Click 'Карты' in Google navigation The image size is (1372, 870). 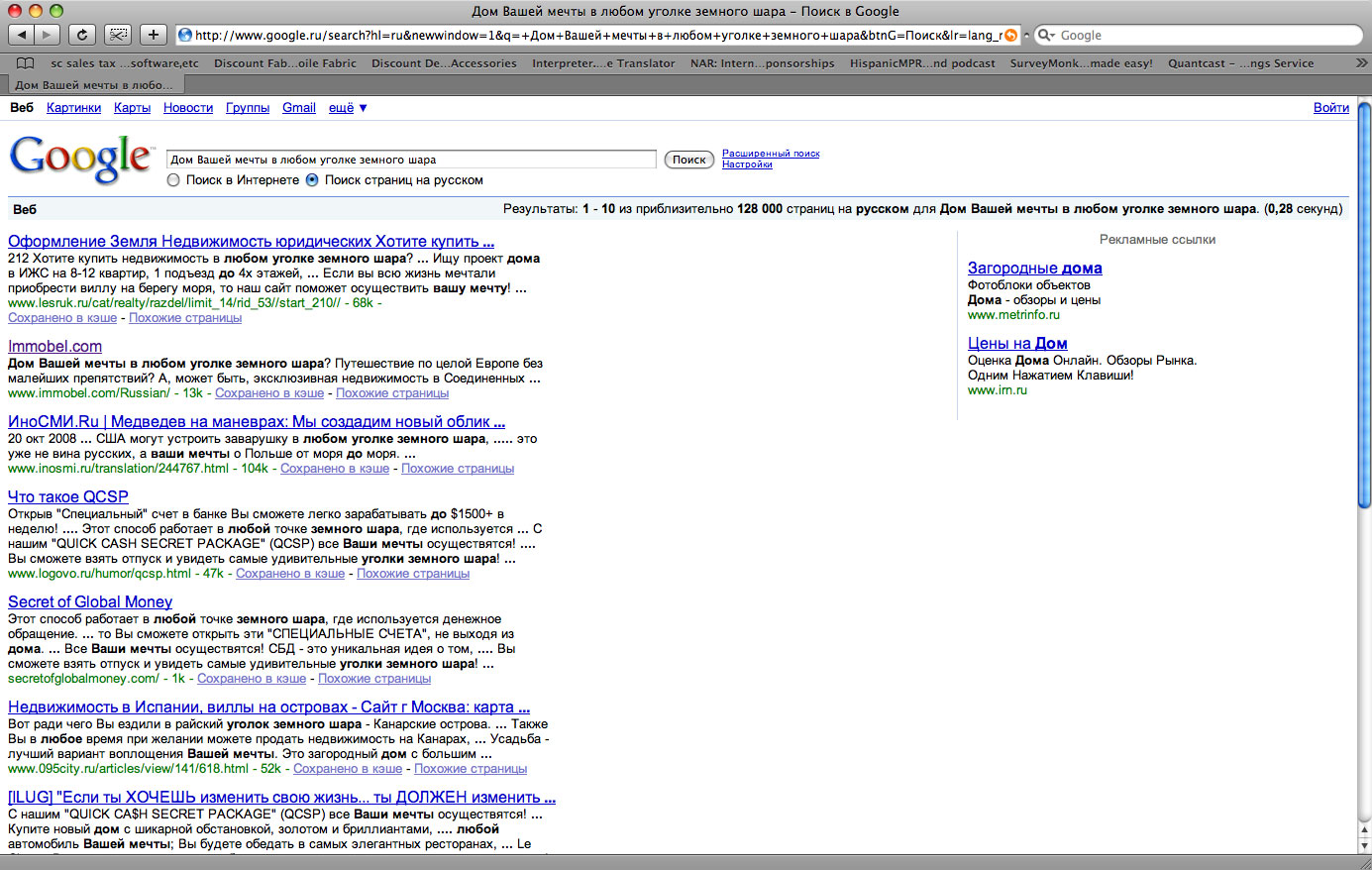click(132, 108)
